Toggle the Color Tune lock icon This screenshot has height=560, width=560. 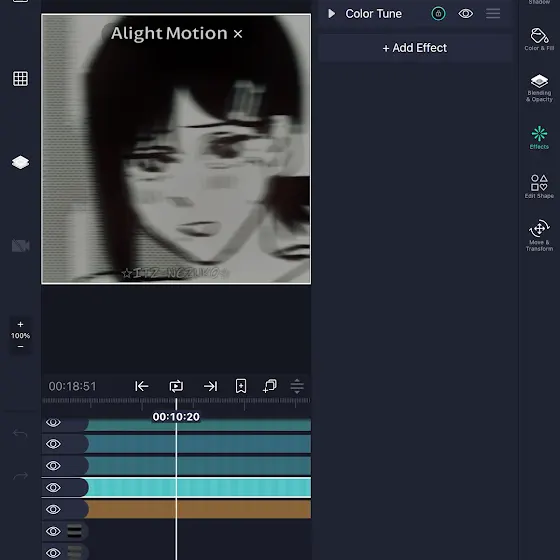point(438,14)
